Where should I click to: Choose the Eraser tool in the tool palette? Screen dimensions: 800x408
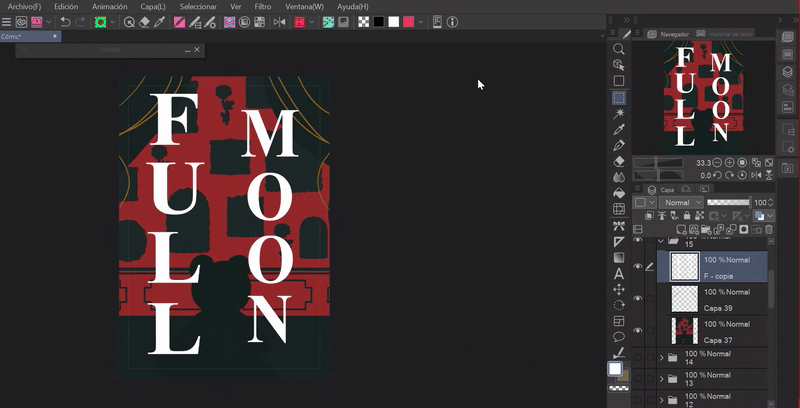(x=619, y=161)
